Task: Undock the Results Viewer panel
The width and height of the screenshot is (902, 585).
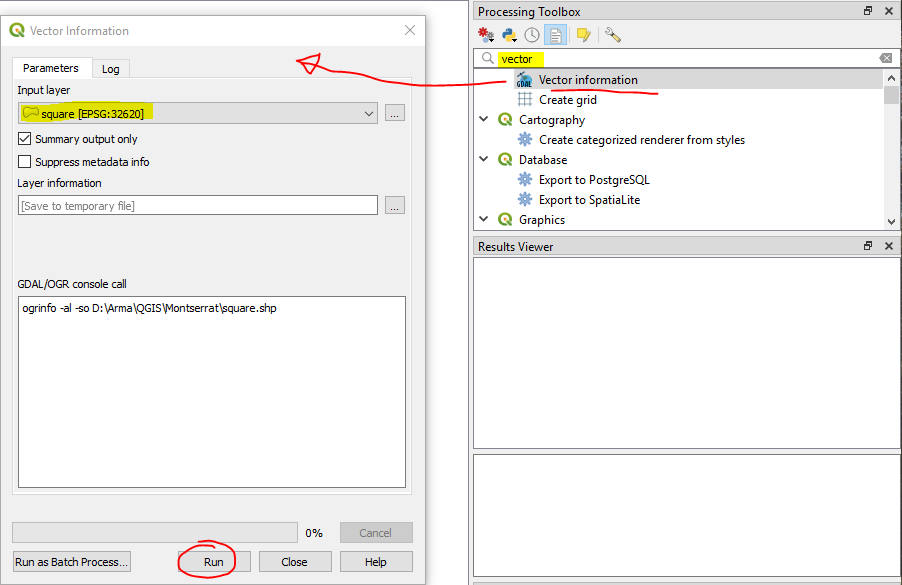Action: tap(868, 246)
